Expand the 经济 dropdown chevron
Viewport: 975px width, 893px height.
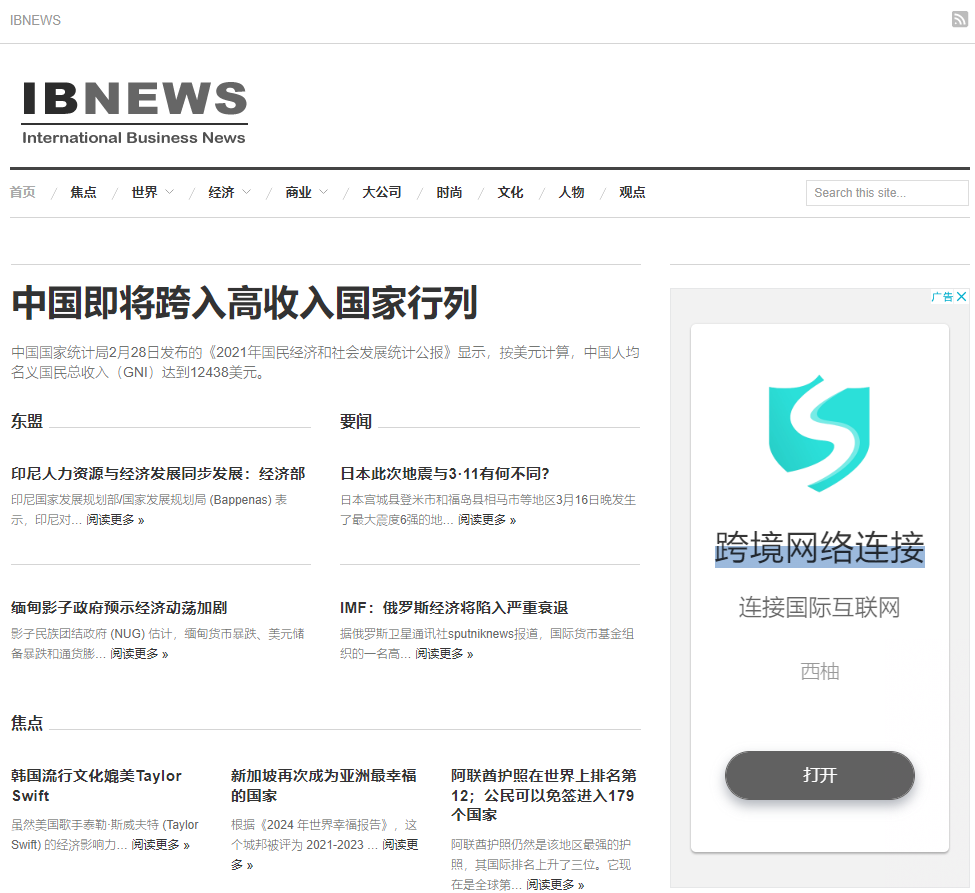point(246,192)
